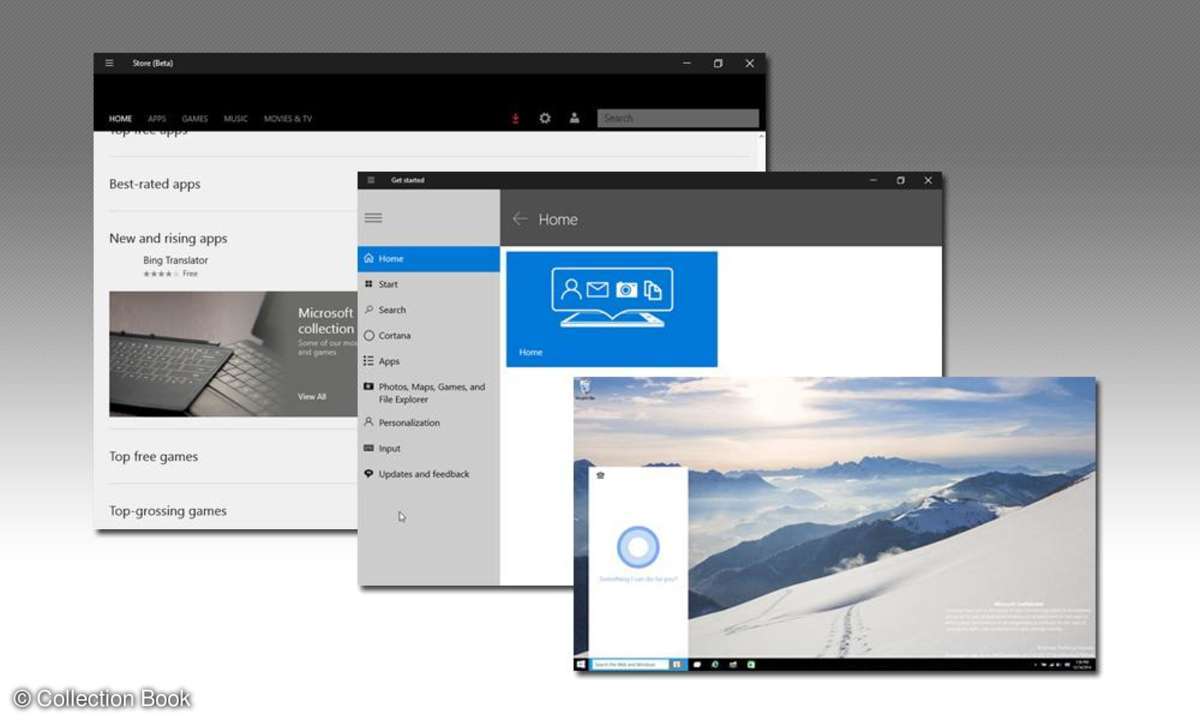Click the back arrow next to Home heading

[x=519, y=219]
